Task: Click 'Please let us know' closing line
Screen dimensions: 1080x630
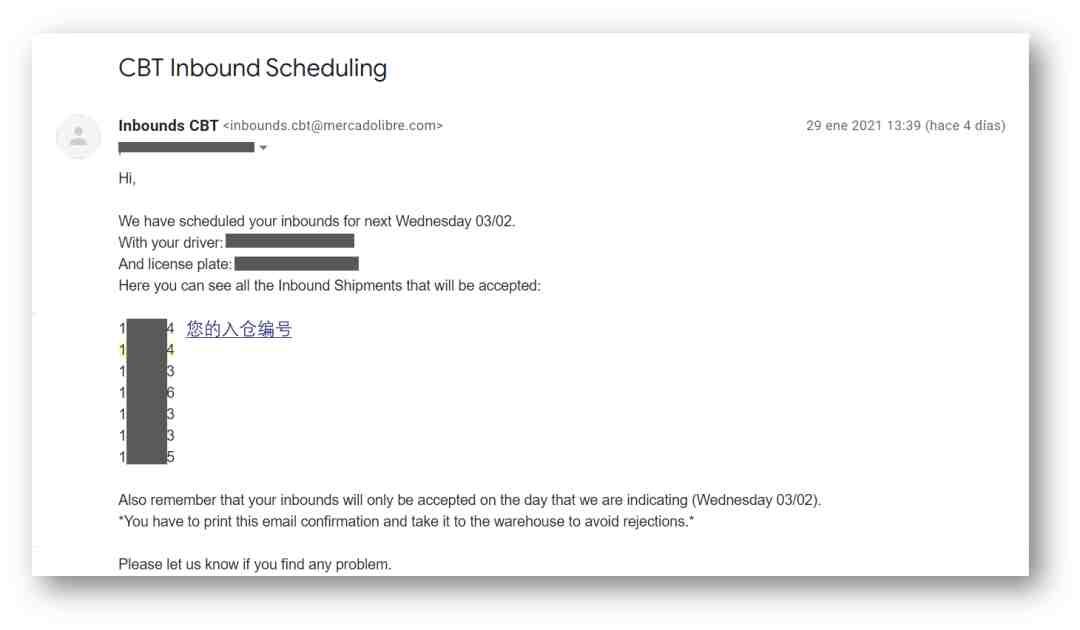Action: pos(255,564)
